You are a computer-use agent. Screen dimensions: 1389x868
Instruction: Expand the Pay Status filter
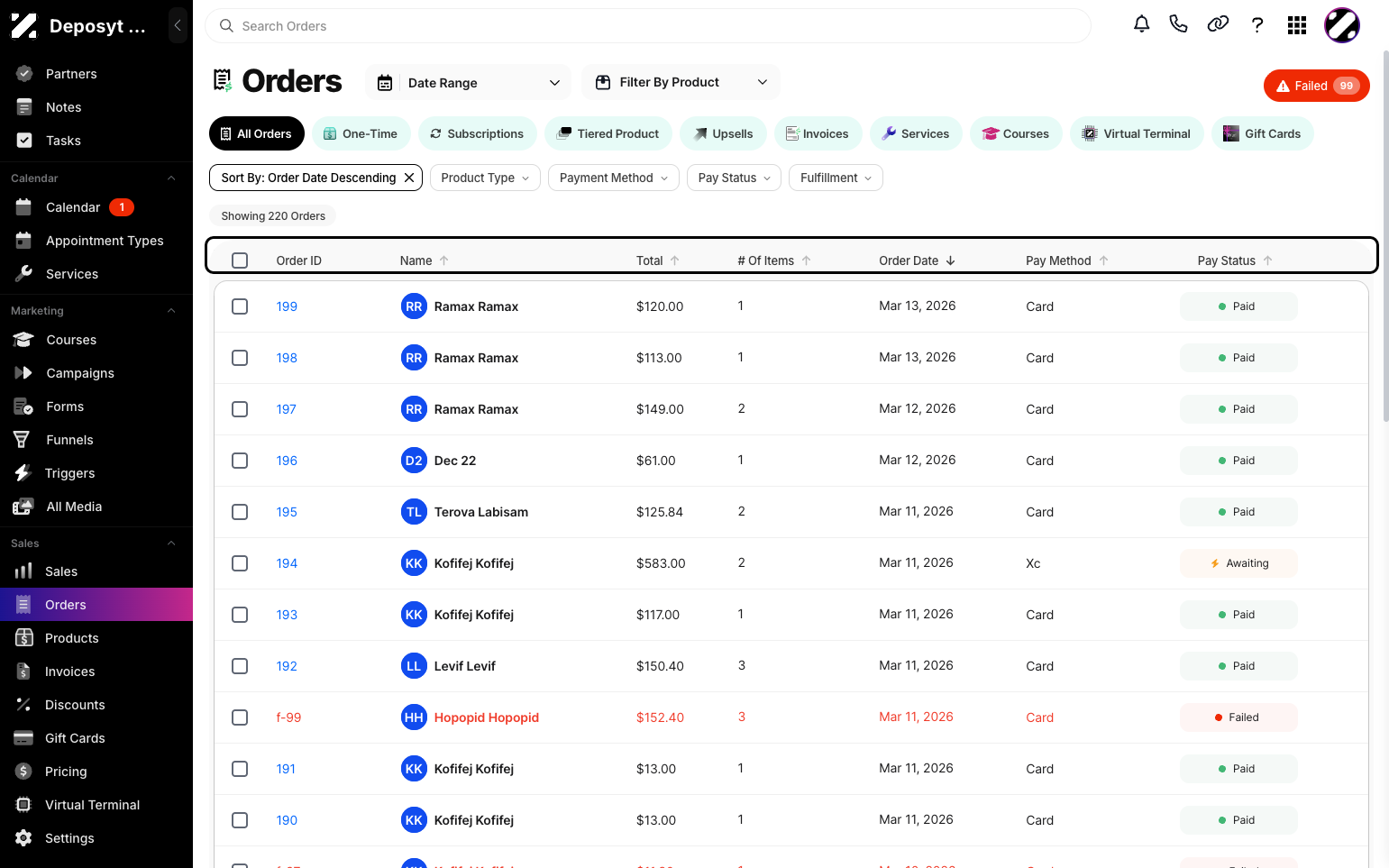click(x=735, y=178)
